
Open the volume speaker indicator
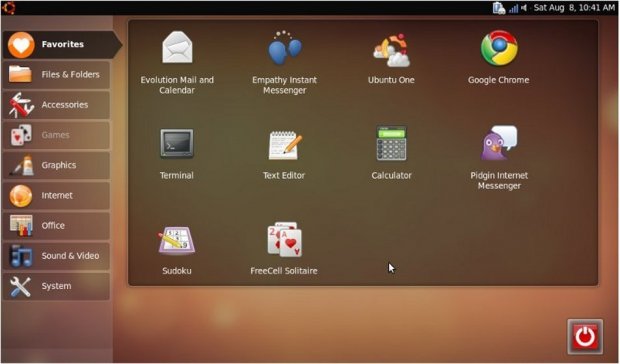coord(524,8)
